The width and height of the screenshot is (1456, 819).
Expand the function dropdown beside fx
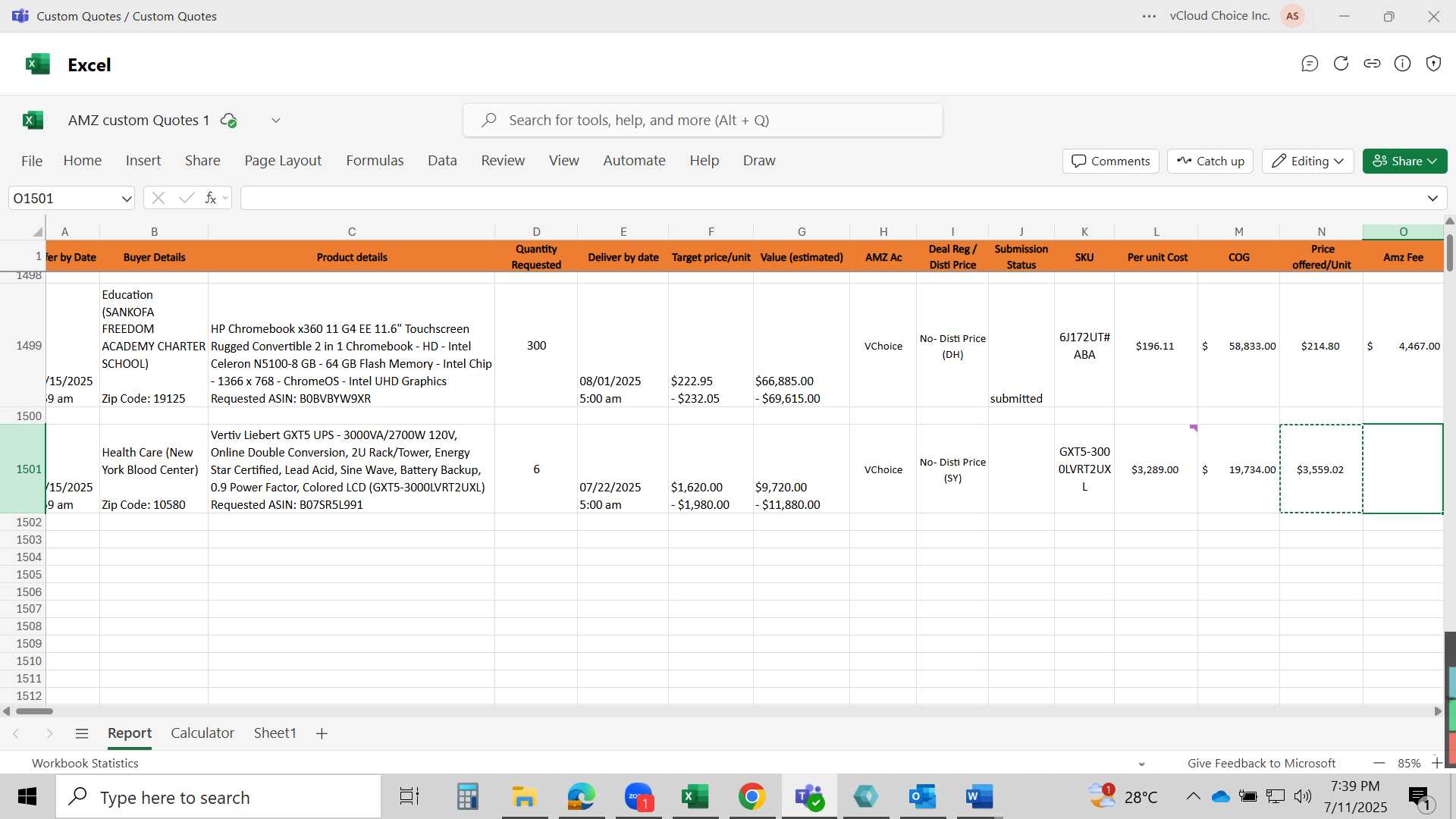tap(225, 198)
